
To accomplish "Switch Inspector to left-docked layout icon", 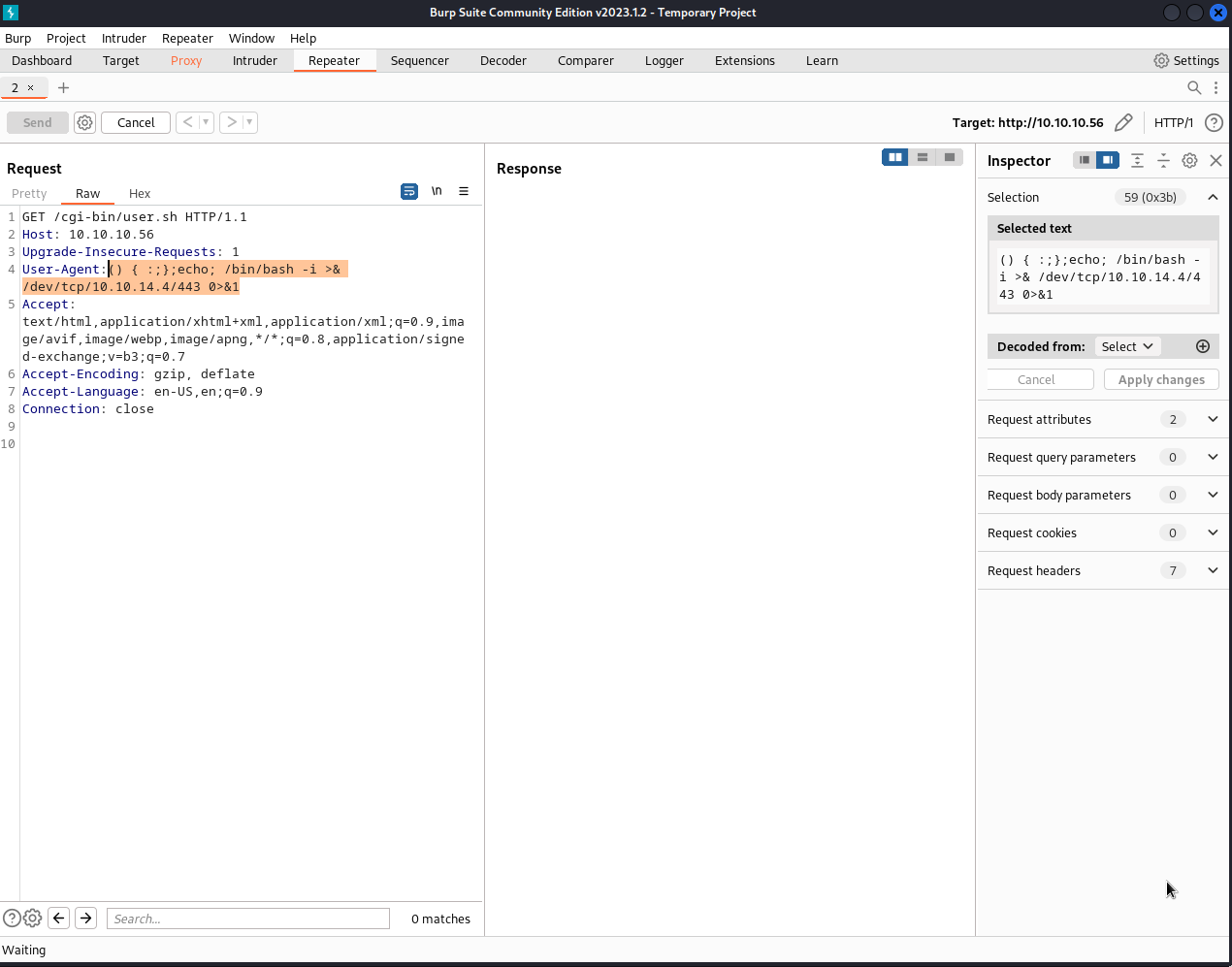I will coord(1085,160).
